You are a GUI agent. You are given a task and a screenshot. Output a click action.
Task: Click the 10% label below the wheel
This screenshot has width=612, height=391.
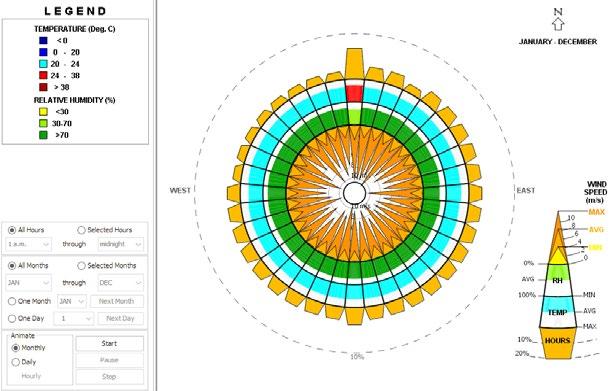(x=357, y=357)
